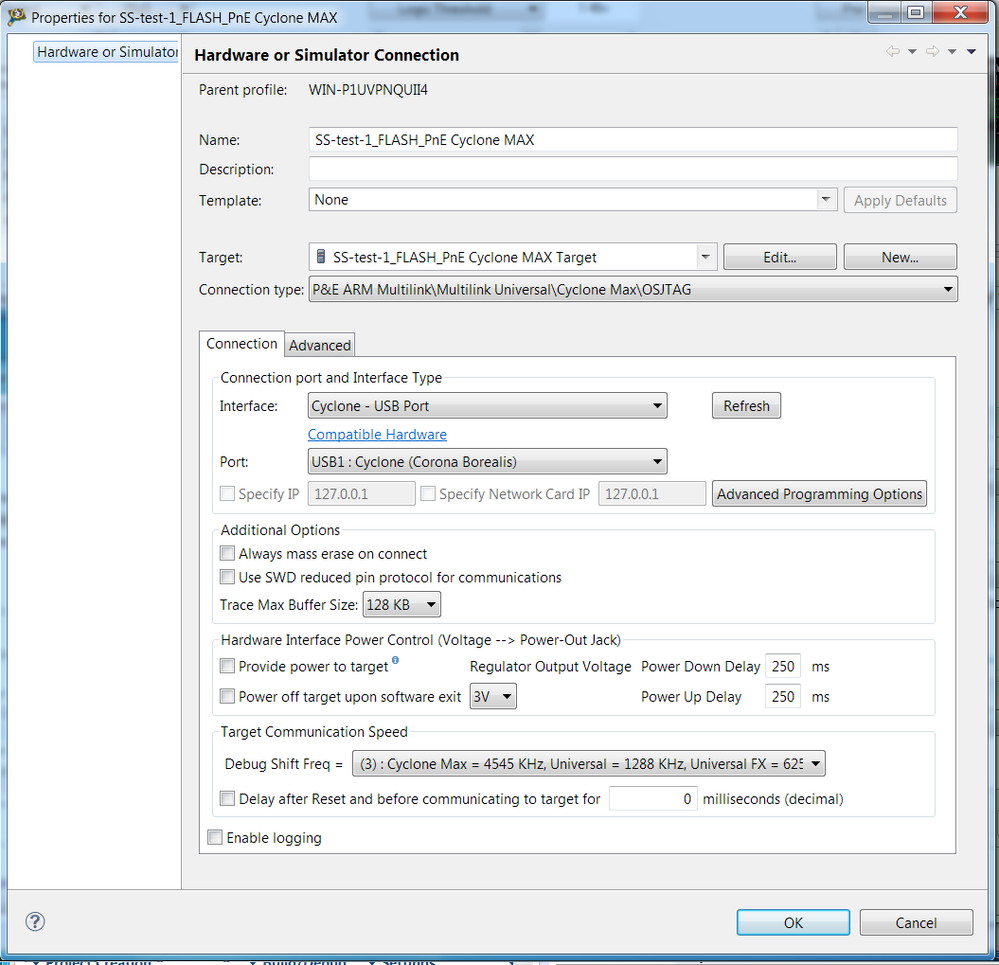Click Advanced Programming Options button
Image resolution: width=999 pixels, height=965 pixels.
coord(819,494)
